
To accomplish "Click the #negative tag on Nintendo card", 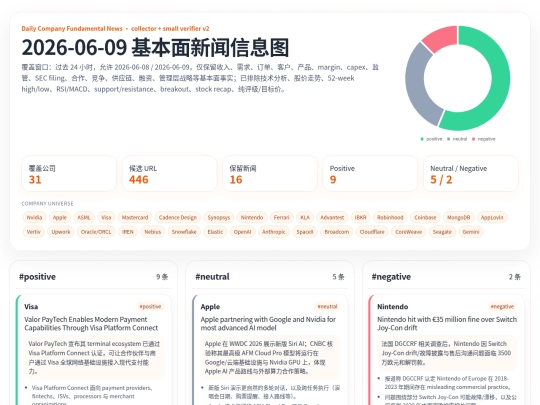I will (x=502, y=307).
